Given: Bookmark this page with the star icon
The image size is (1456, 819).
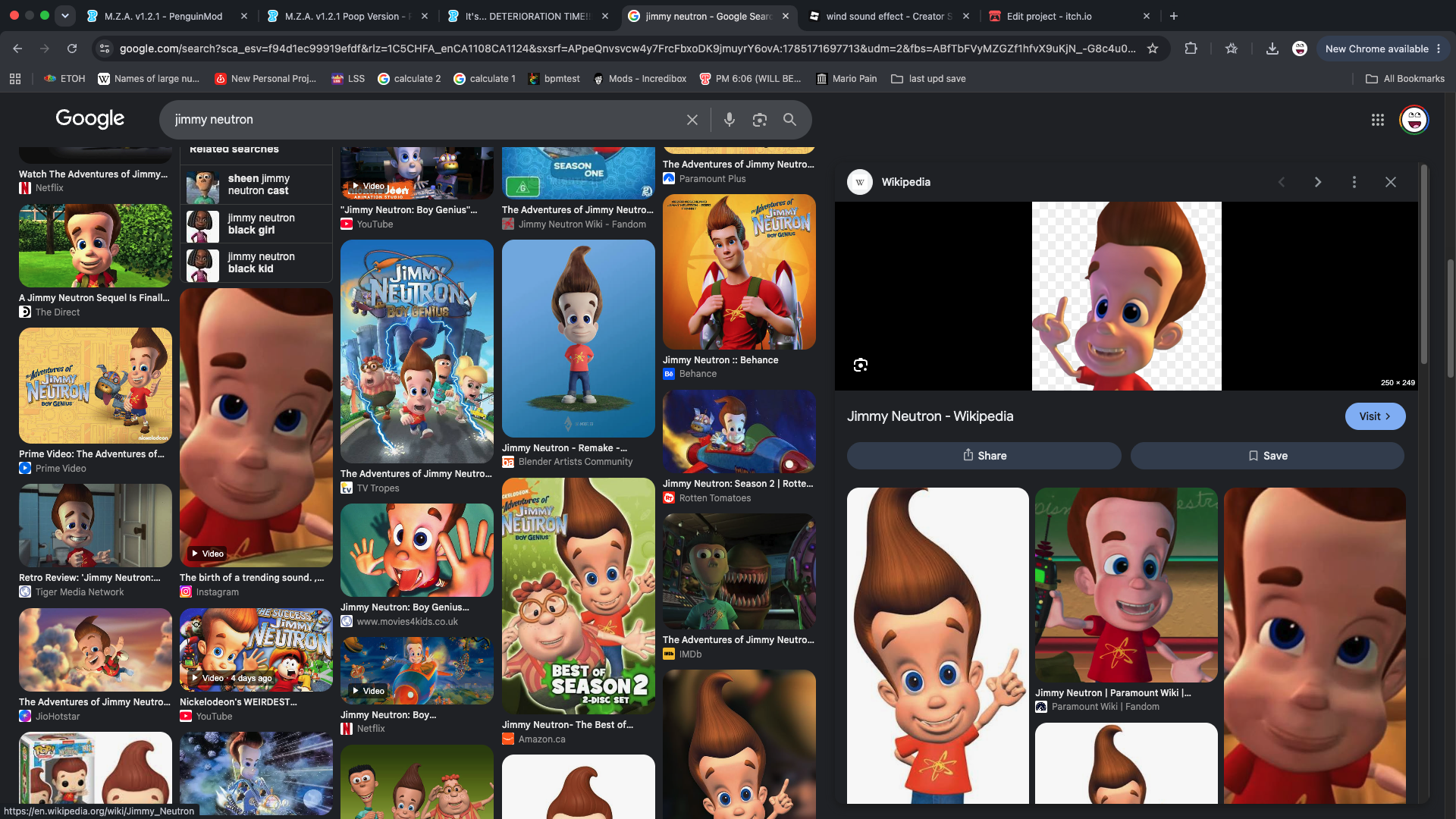Looking at the screenshot, I should (x=1153, y=49).
